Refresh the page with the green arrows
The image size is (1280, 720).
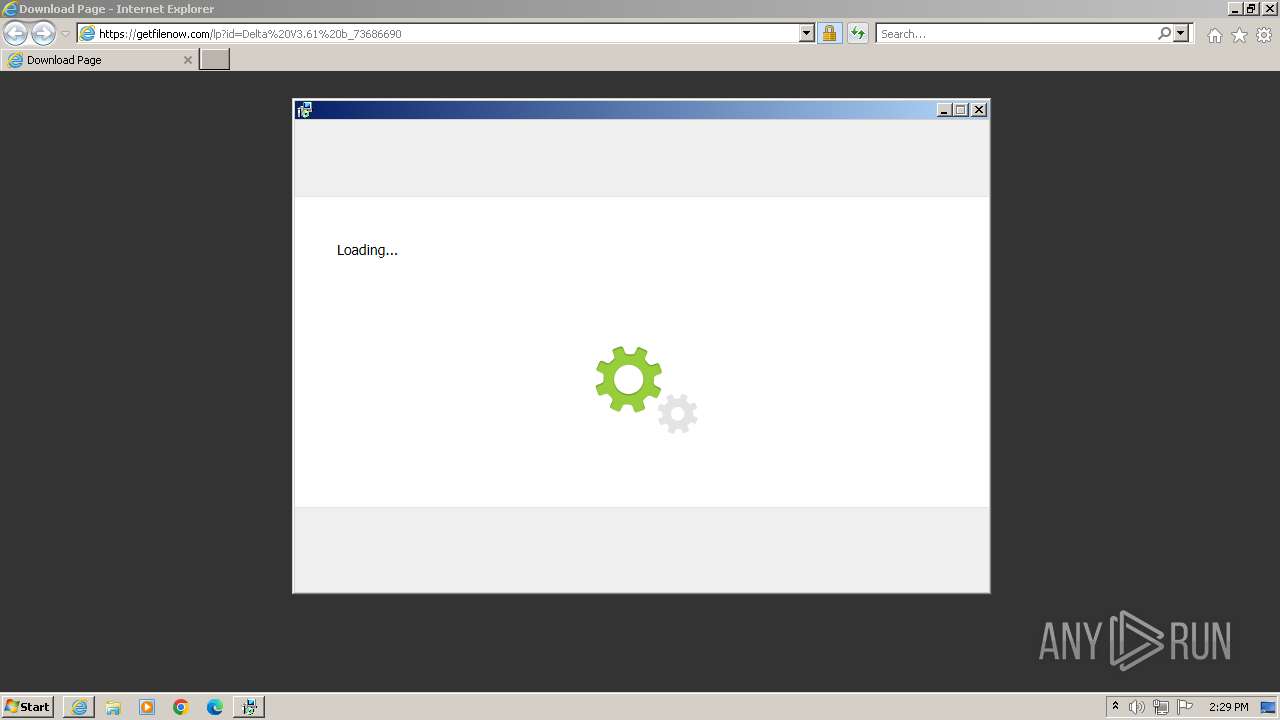857,33
